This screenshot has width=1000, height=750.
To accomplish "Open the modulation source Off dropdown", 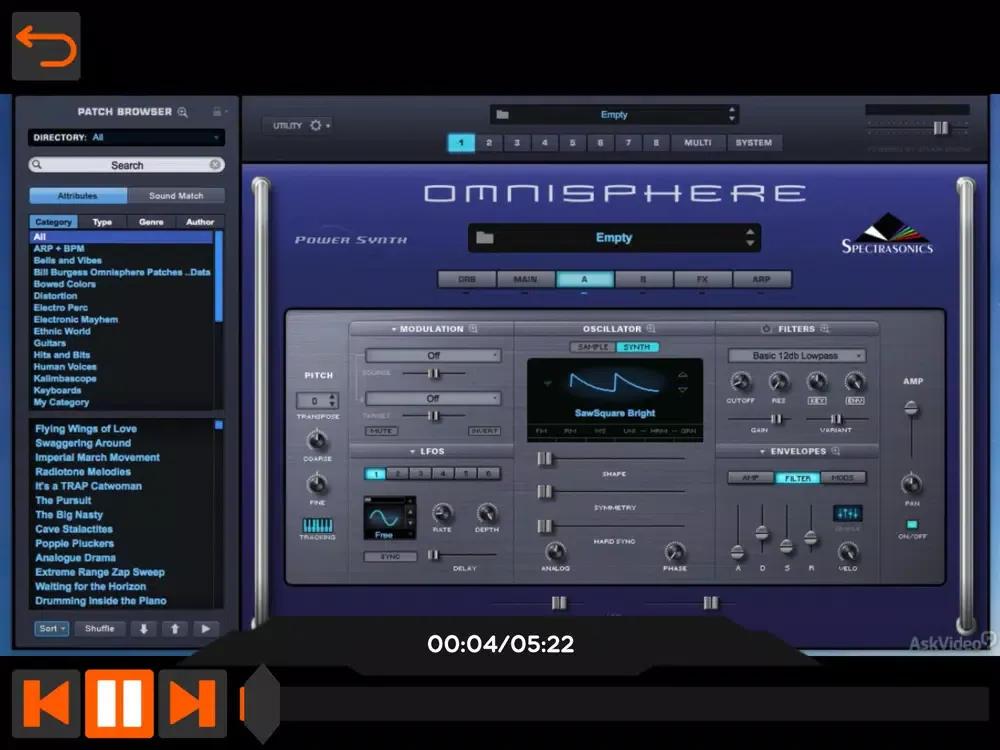I will pos(433,355).
